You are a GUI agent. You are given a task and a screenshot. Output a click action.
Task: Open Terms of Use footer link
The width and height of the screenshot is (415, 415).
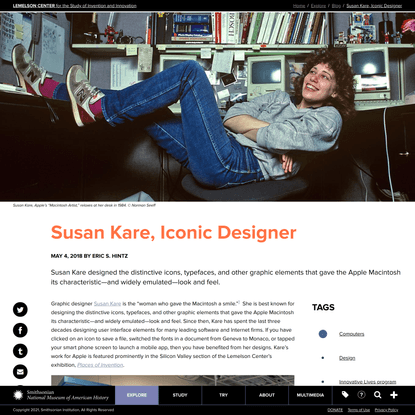point(359,410)
